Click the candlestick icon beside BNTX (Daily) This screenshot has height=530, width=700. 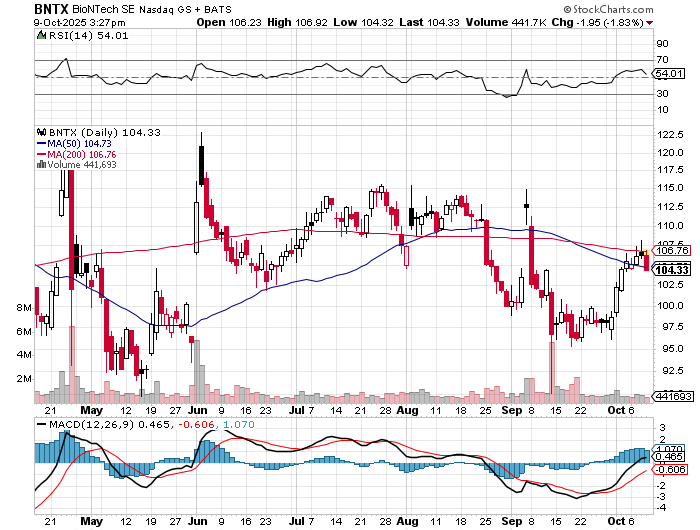(42, 132)
